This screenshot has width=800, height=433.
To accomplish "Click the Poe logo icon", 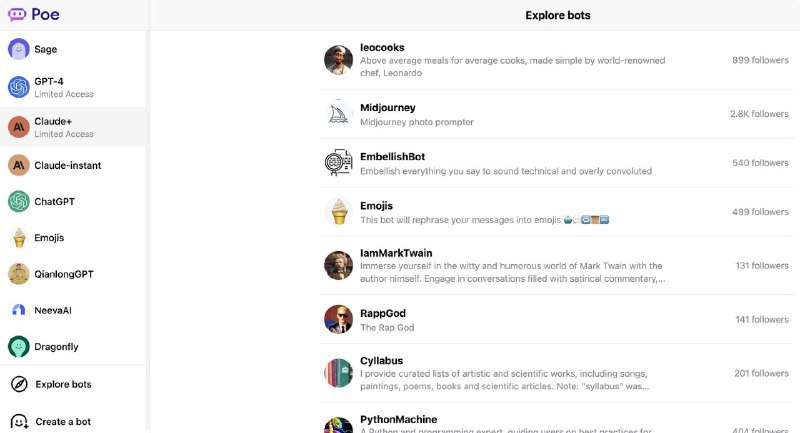I will (x=18, y=15).
